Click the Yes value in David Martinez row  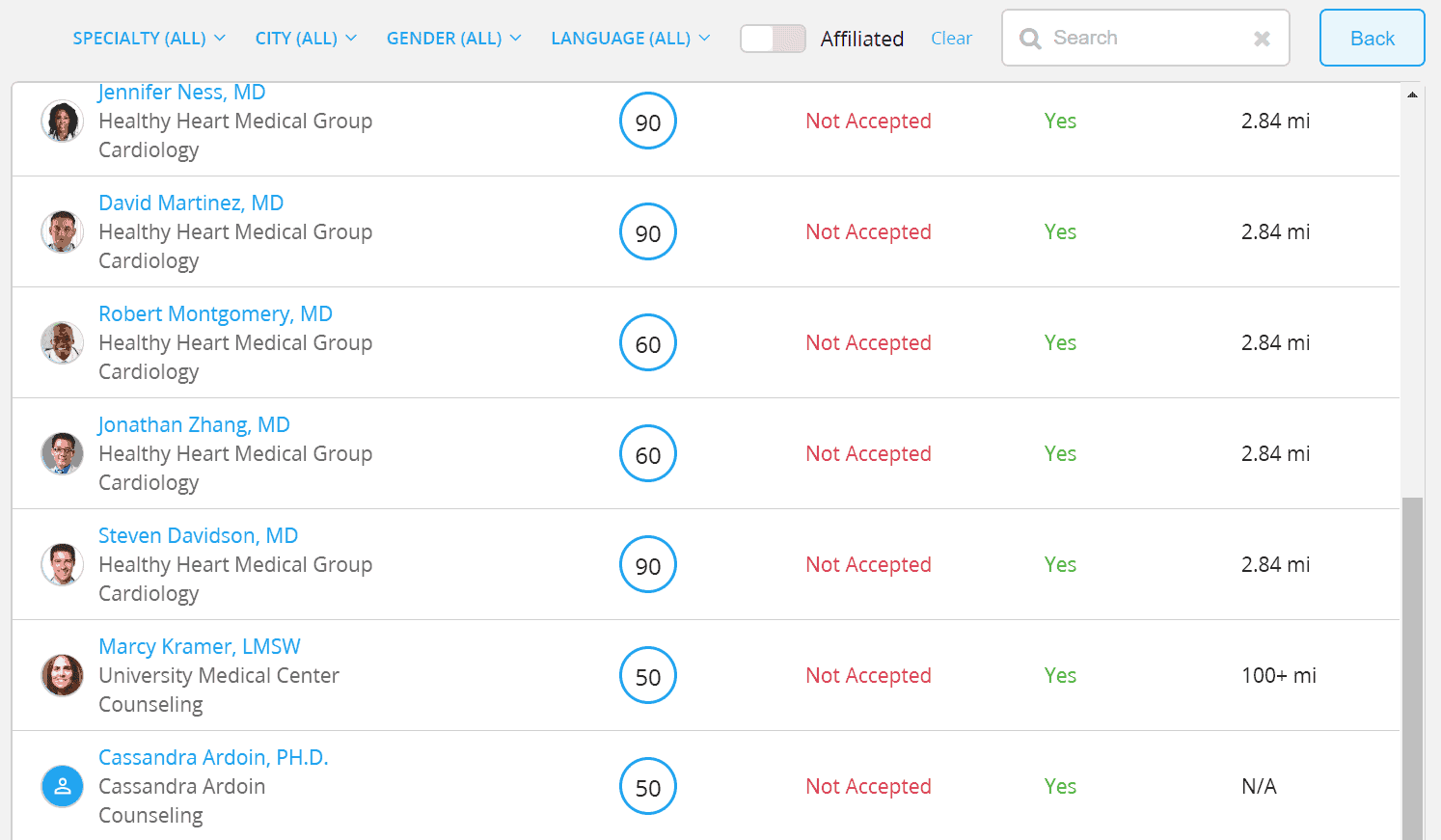click(x=1060, y=232)
